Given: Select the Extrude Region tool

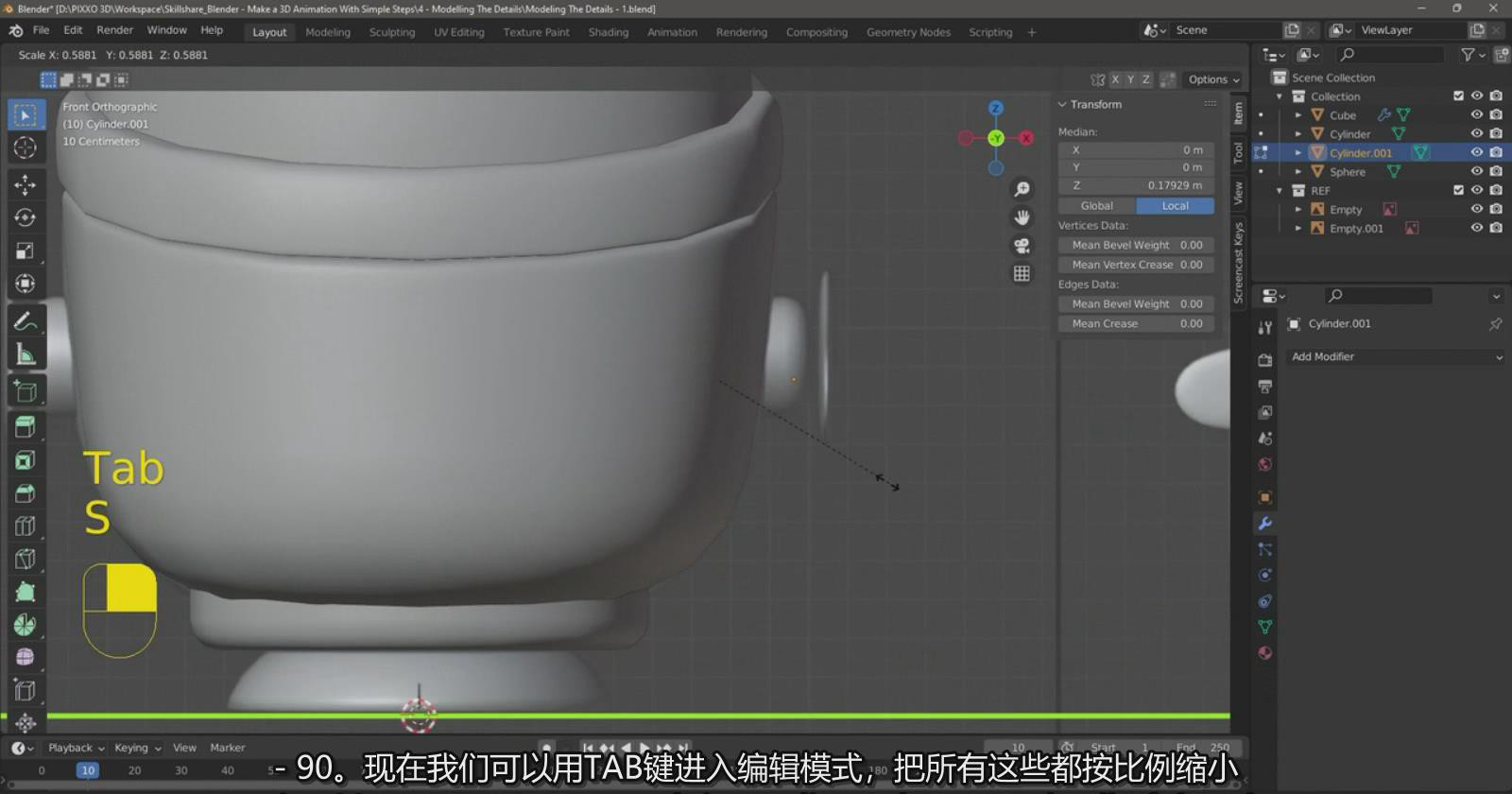Looking at the screenshot, I should click(x=26, y=427).
